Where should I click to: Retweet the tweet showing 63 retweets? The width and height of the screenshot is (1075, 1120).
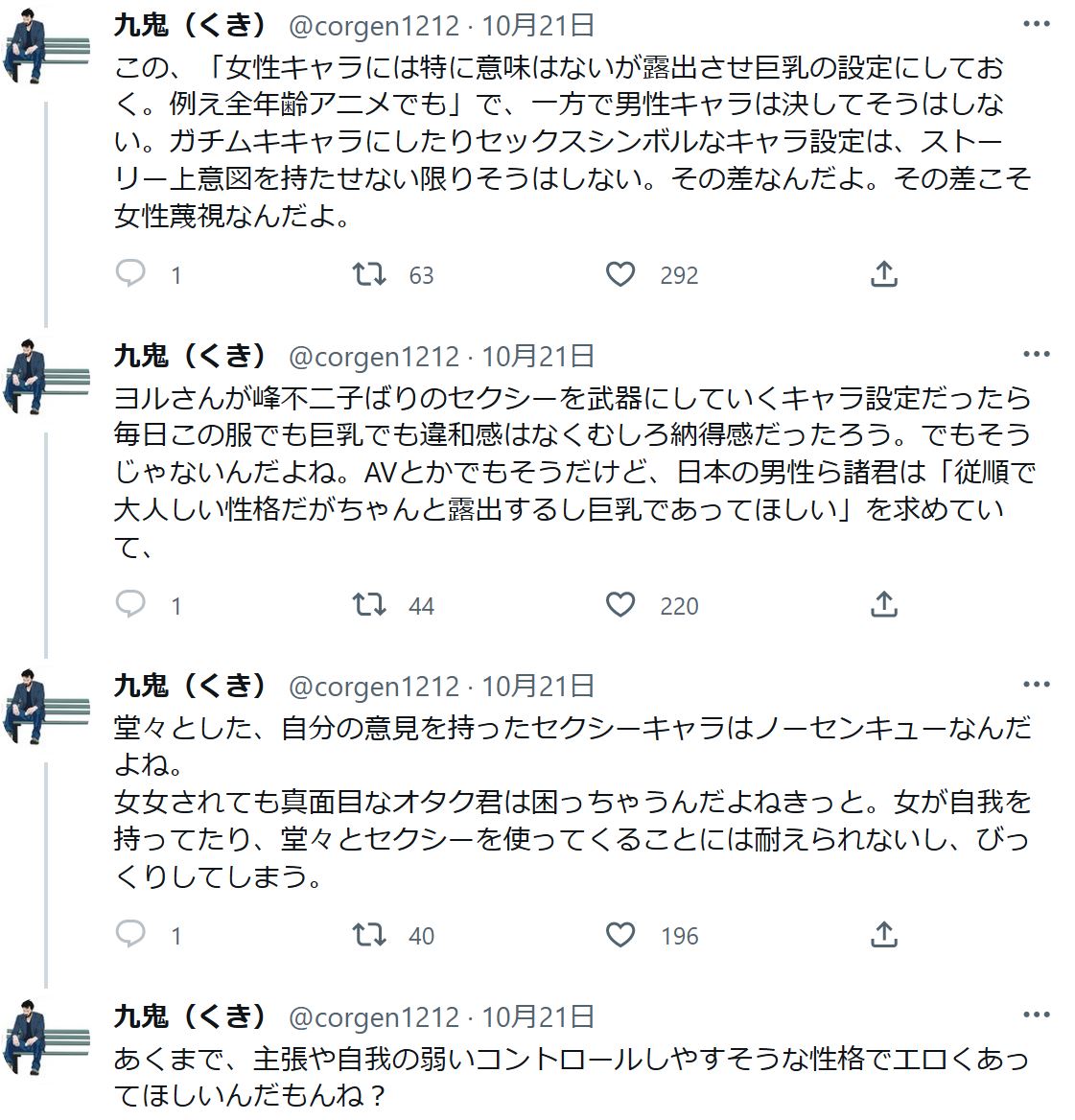pos(369,273)
